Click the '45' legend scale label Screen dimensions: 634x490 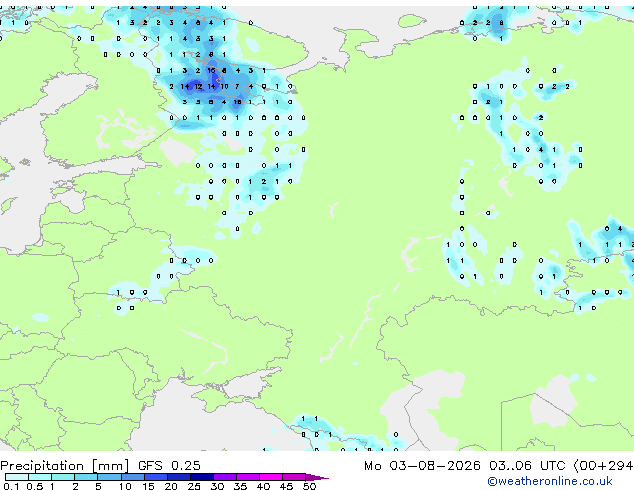pos(286,486)
